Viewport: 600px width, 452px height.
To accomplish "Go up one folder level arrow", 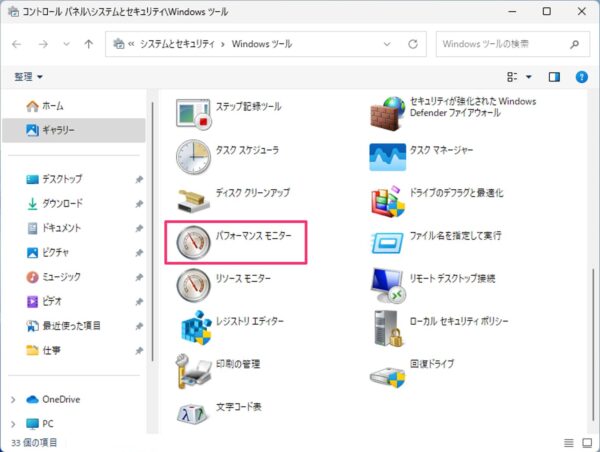I will coord(89,44).
